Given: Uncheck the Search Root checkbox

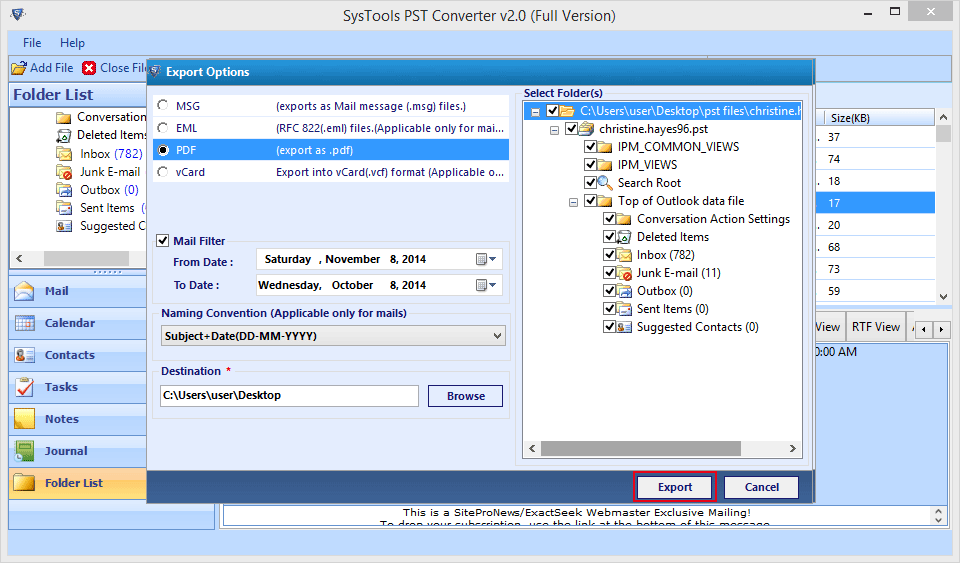Looking at the screenshot, I should pos(590,182).
